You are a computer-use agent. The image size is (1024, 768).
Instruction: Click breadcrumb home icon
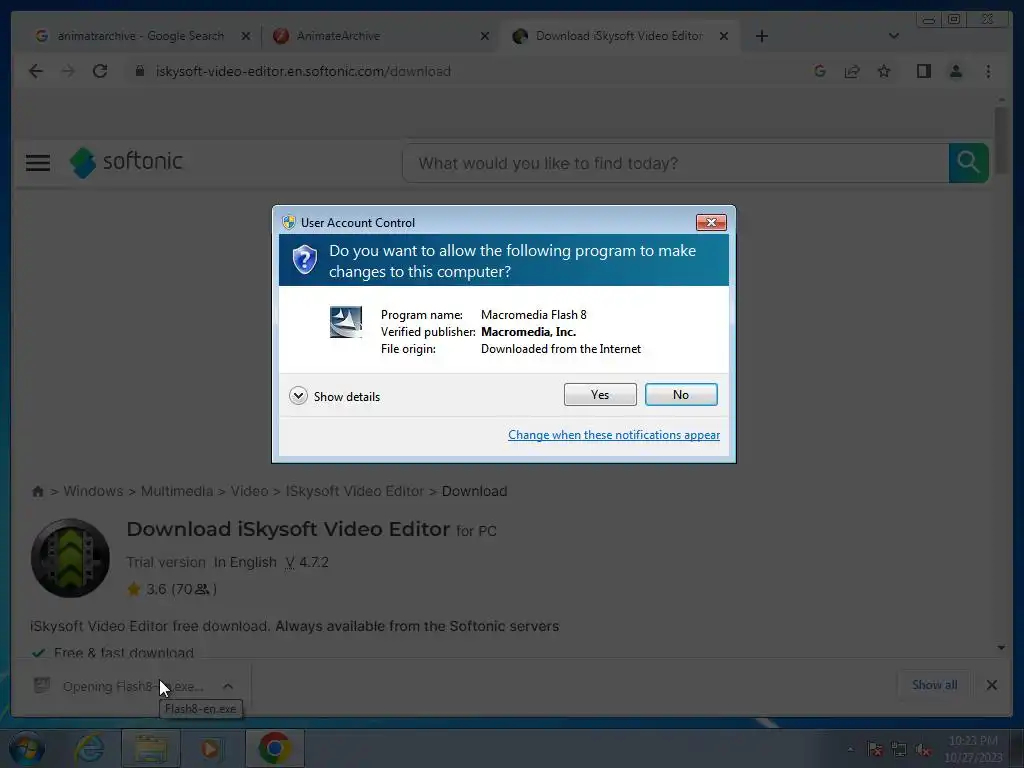[38, 491]
